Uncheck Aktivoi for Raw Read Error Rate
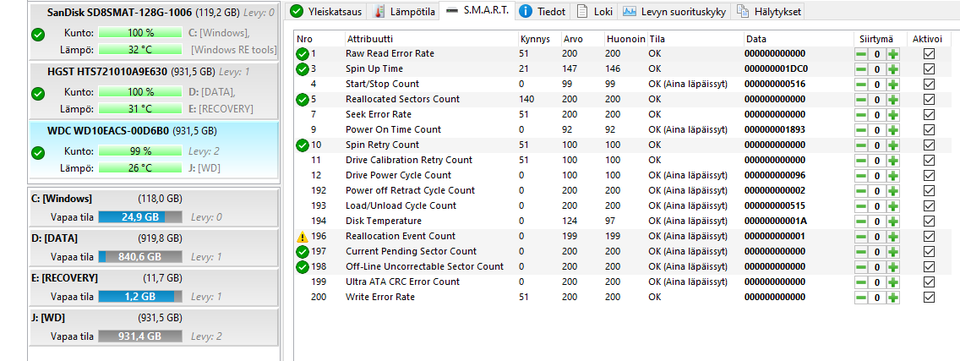Image resolution: width=960 pixels, height=361 pixels. tap(929, 54)
